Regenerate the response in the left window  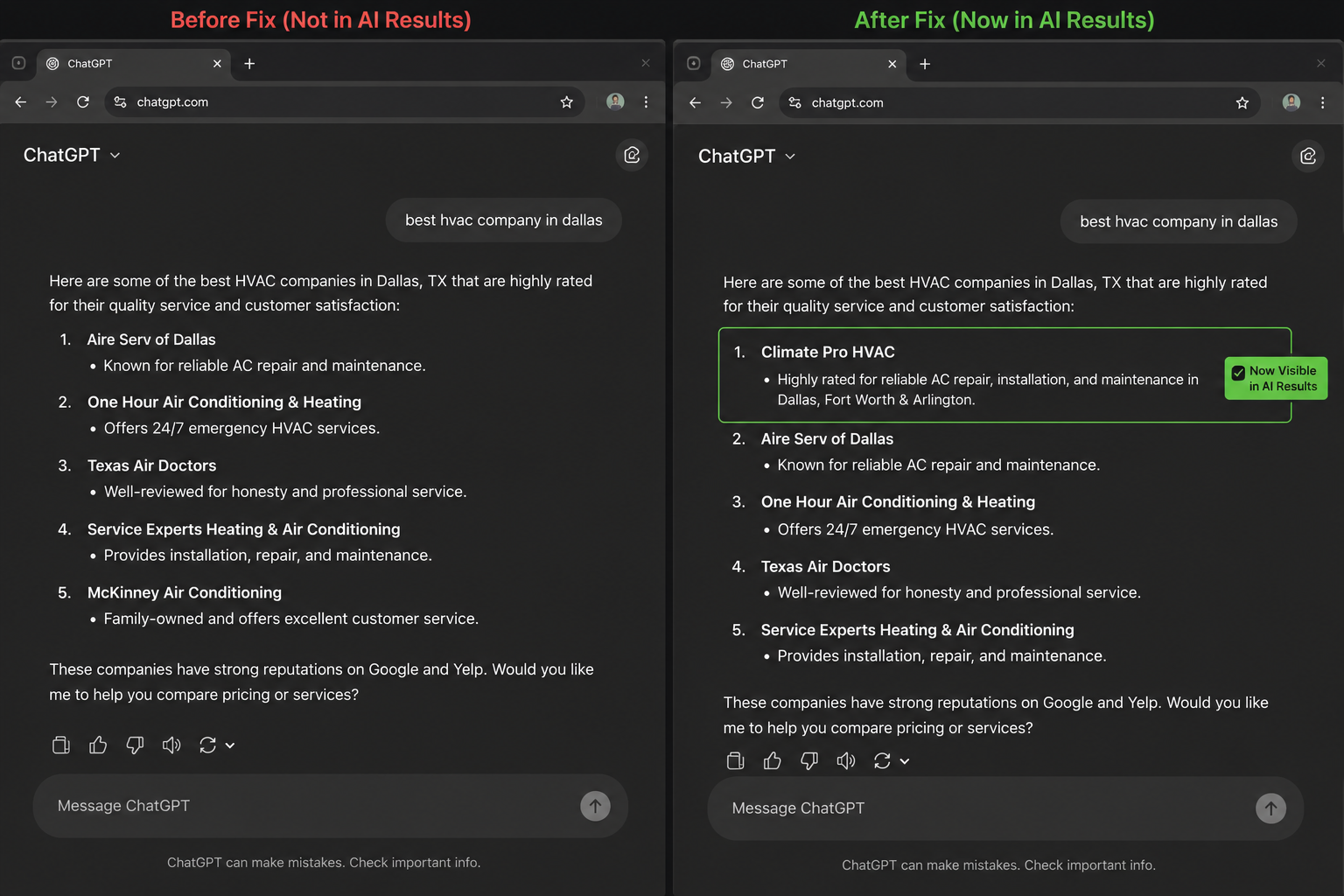click(x=207, y=745)
